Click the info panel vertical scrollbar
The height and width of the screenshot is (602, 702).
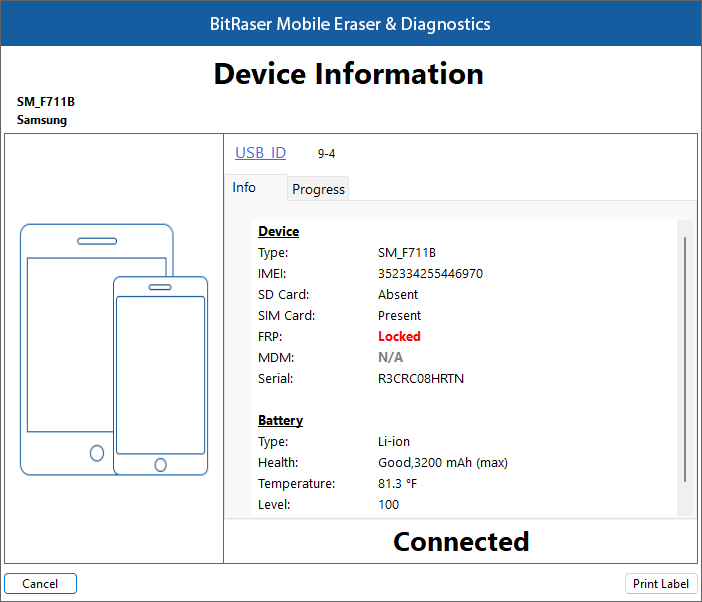tap(685, 359)
